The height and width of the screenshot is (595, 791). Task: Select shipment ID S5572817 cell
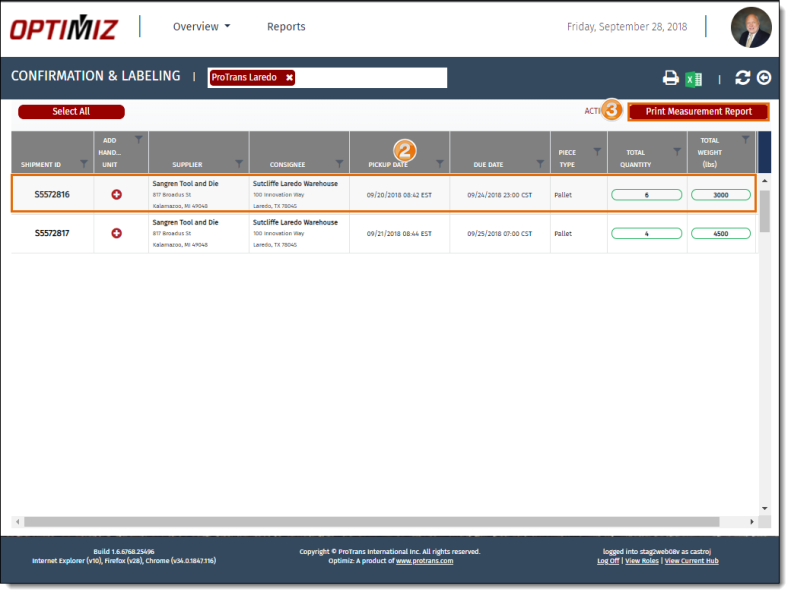coord(52,233)
